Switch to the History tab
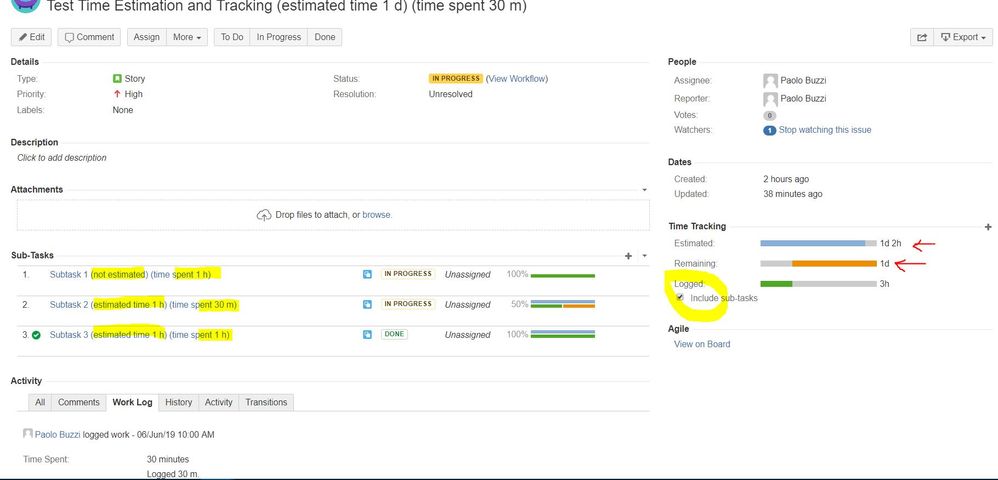Viewport: 998px width, 480px height. tap(178, 402)
